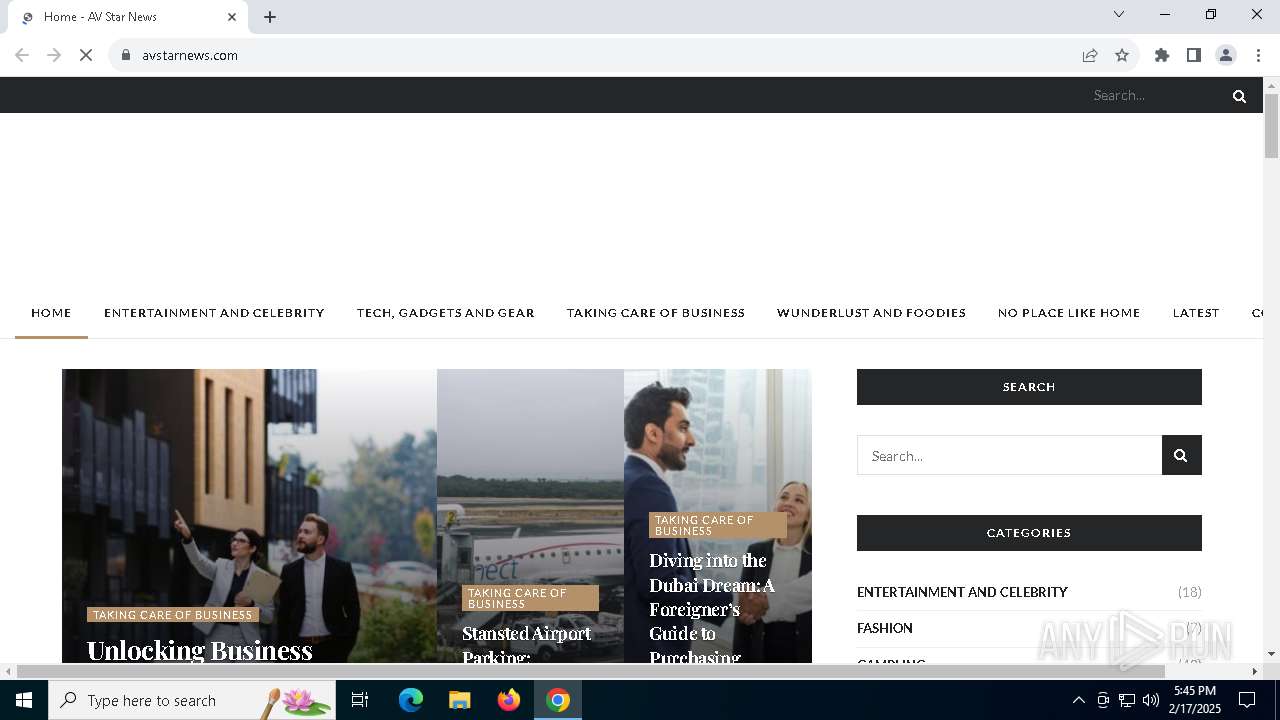Viewport: 1280px width, 720px height.
Task: Click the browser back arrow
Action: point(22,55)
